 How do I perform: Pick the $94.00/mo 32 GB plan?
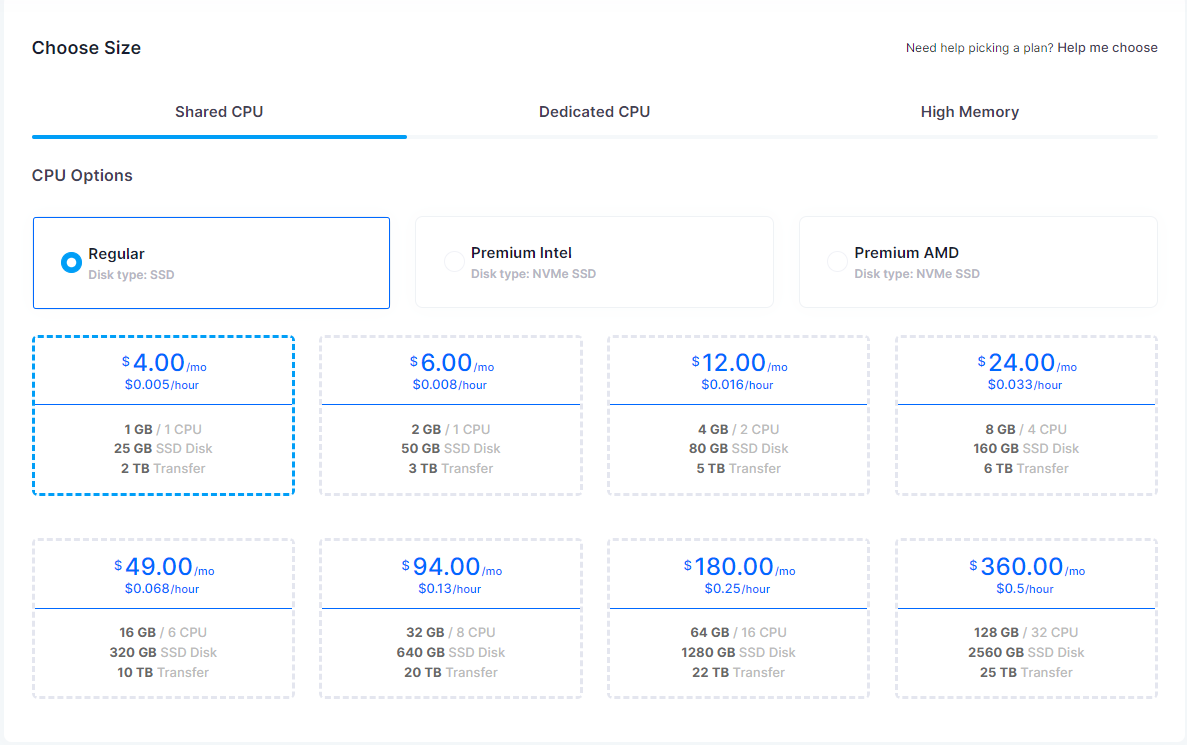pos(451,619)
